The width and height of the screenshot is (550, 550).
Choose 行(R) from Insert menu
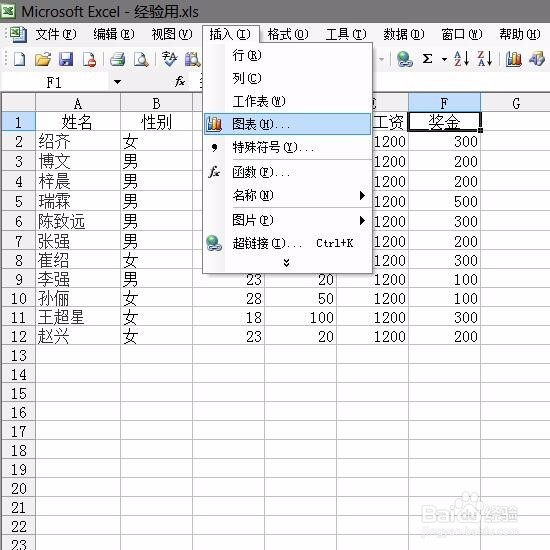[x=287, y=55]
